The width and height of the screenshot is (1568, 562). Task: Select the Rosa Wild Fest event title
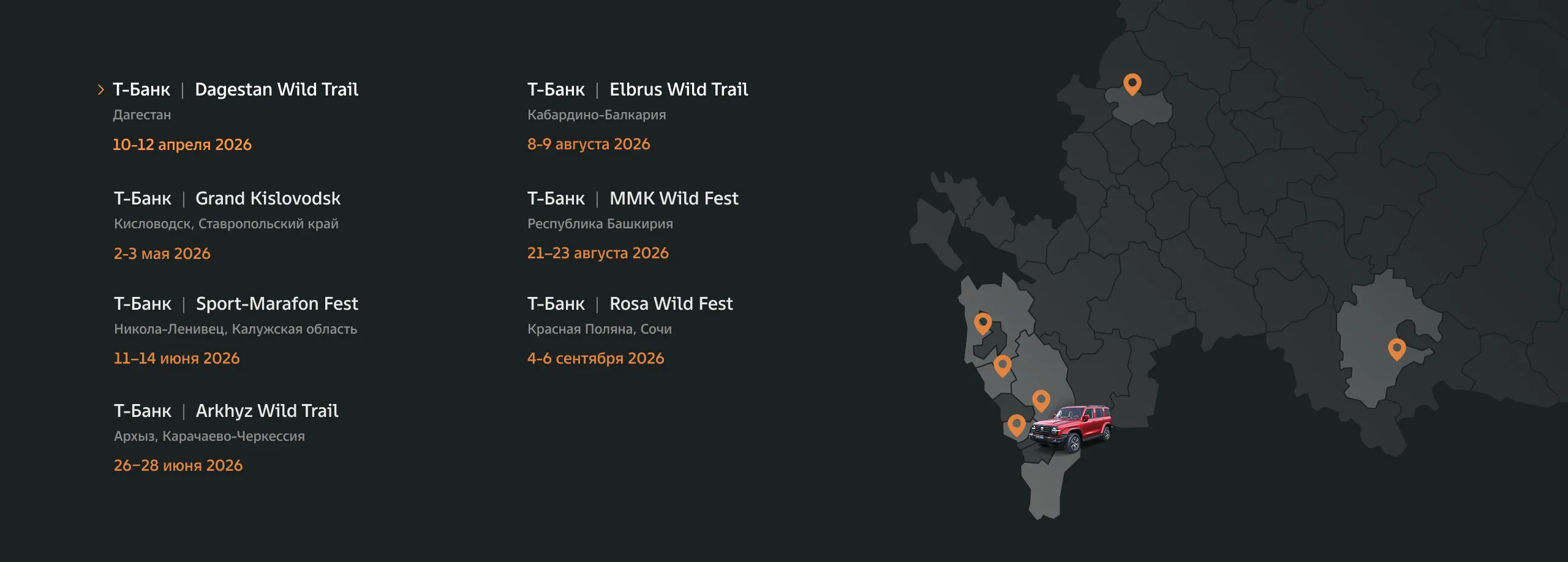pos(671,304)
